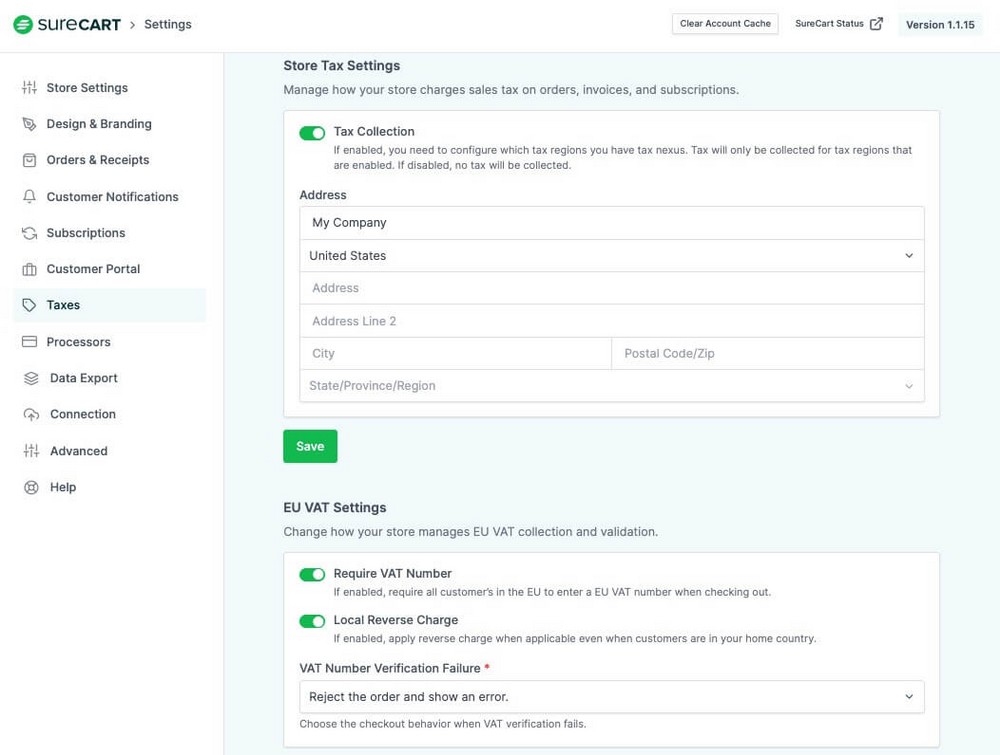
Task: Disable the Tax Collection toggle
Action: (312, 133)
